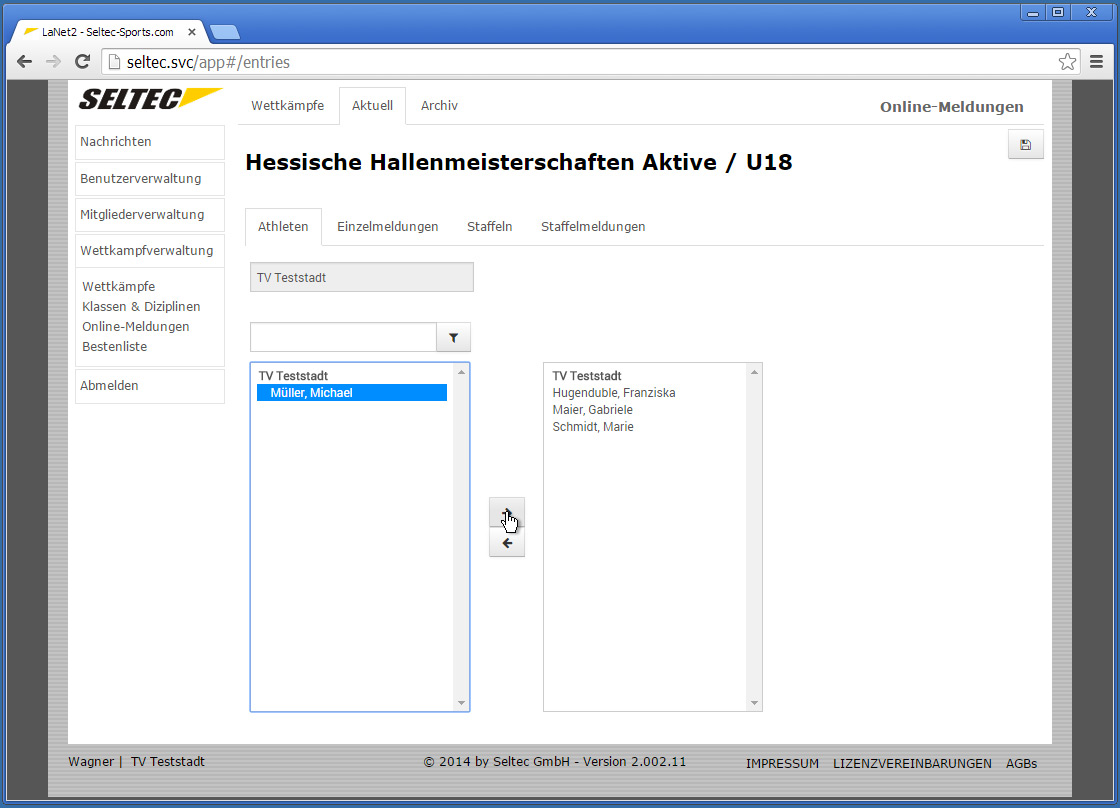
Task: Collapse the Wettkampfverwaltung sidebar section
Action: click(149, 251)
